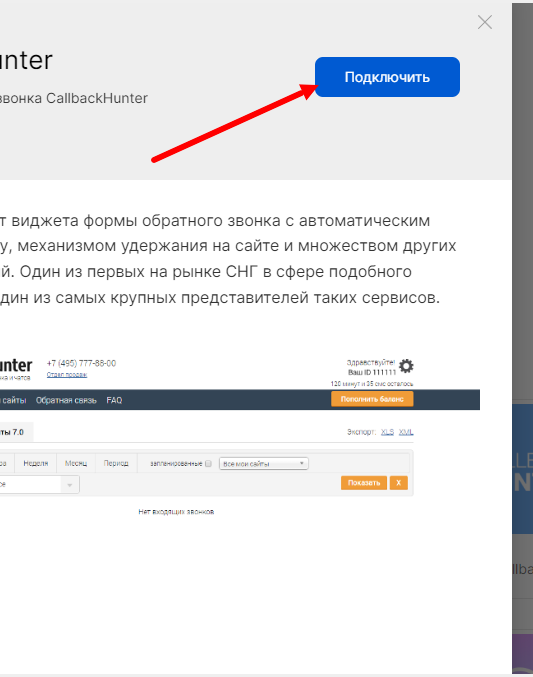Export via the XLS link
533x677 pixels.
coord(387,432)
